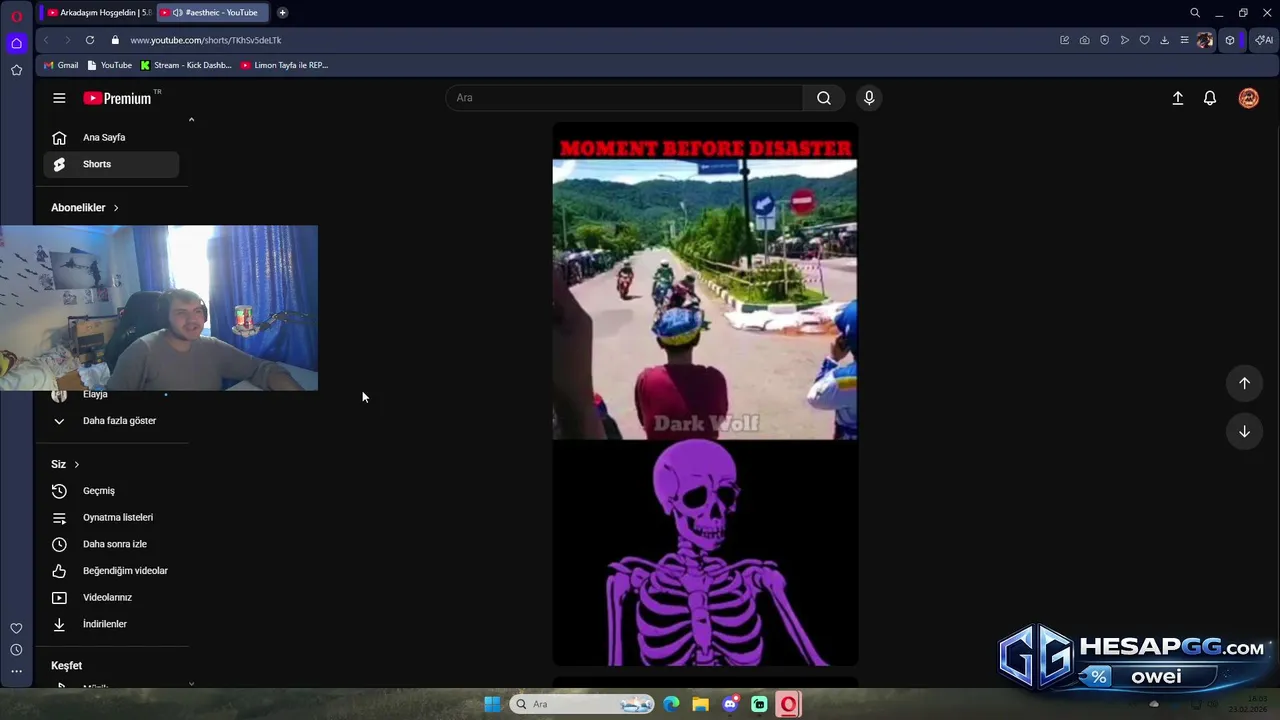Collapse the sidebar using the top arrow
This screenshot has width=1280, height=720.
[191, 120]
